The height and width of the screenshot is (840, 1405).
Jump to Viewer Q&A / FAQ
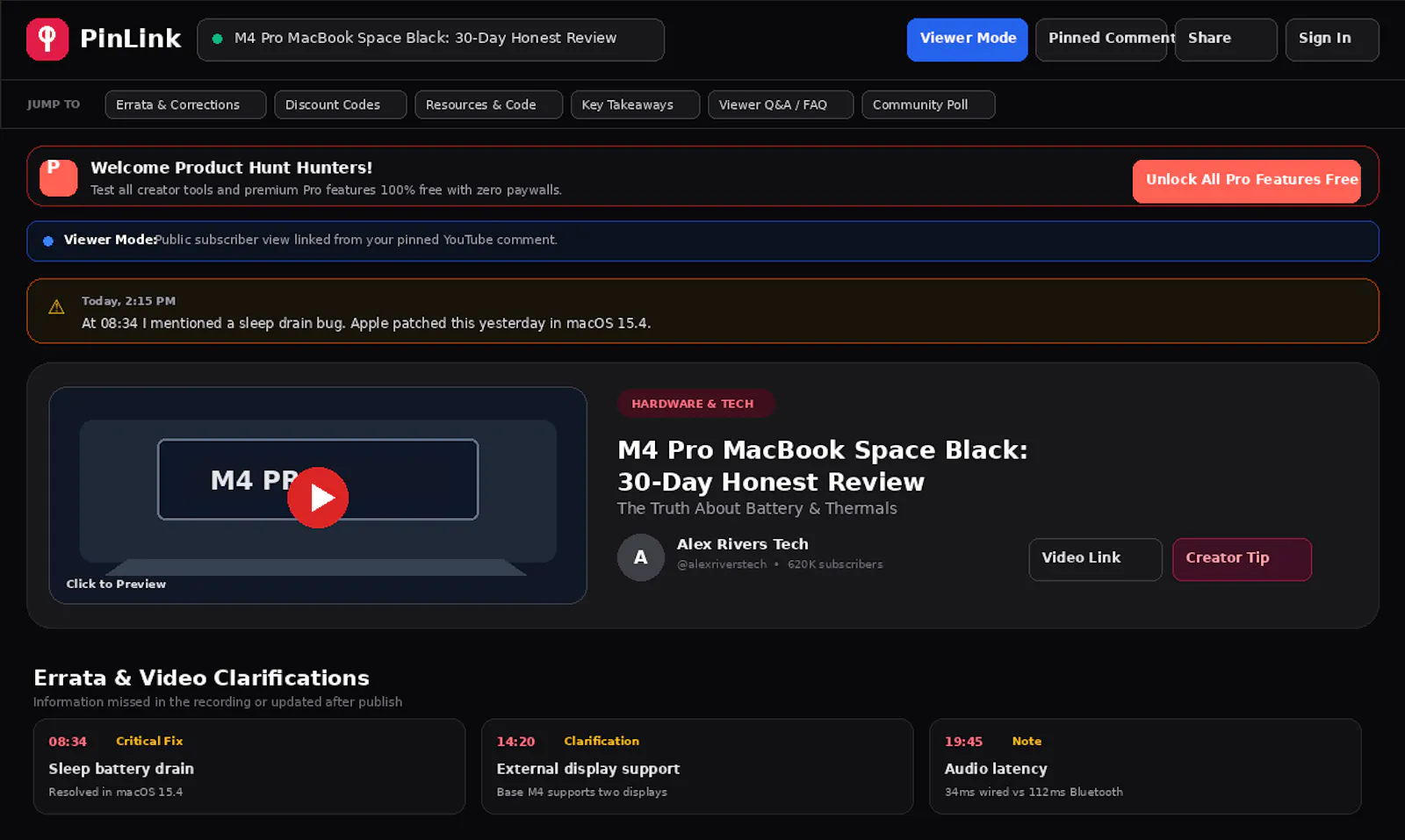[781, 104]
